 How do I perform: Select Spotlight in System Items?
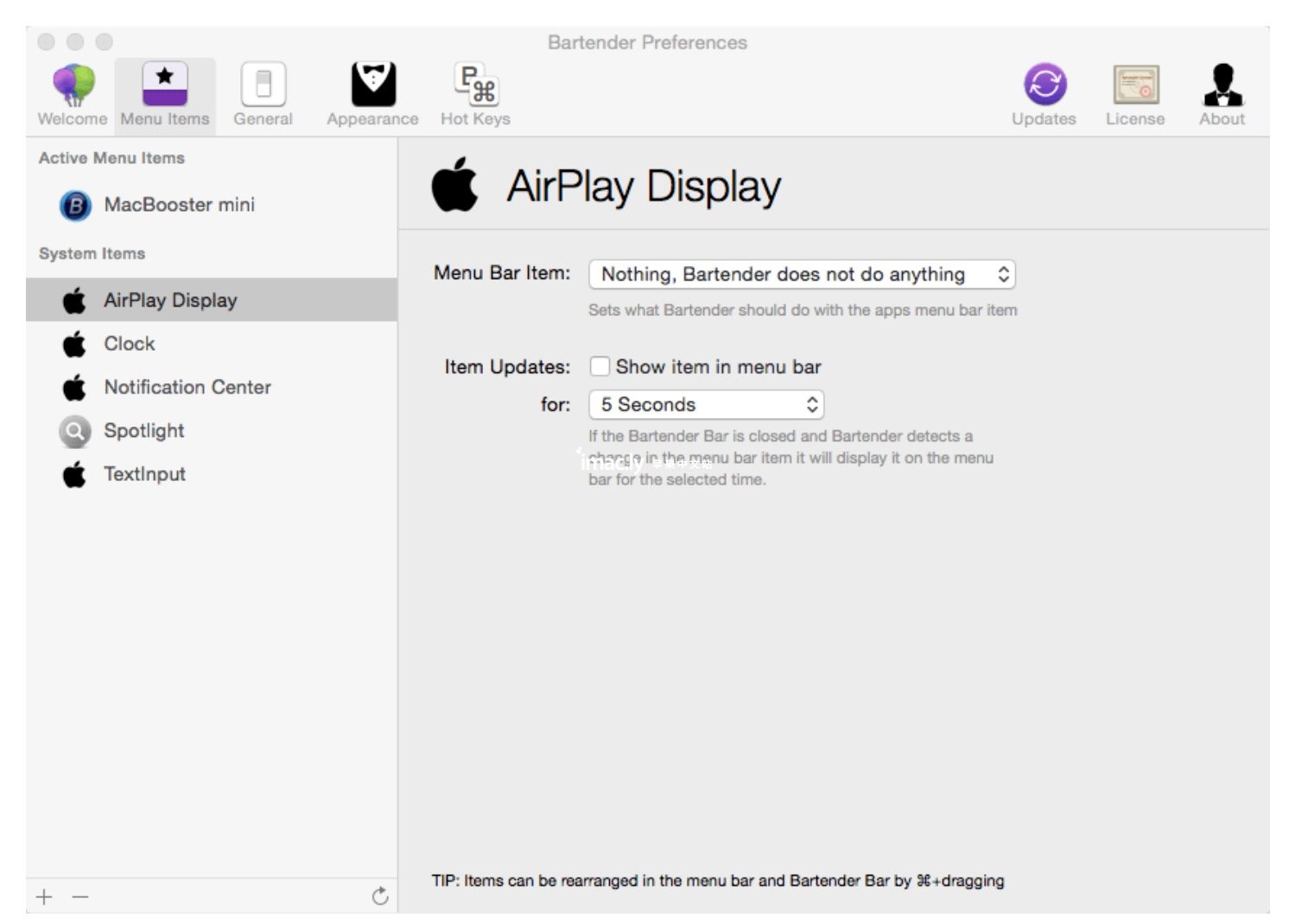coord(212,430)
